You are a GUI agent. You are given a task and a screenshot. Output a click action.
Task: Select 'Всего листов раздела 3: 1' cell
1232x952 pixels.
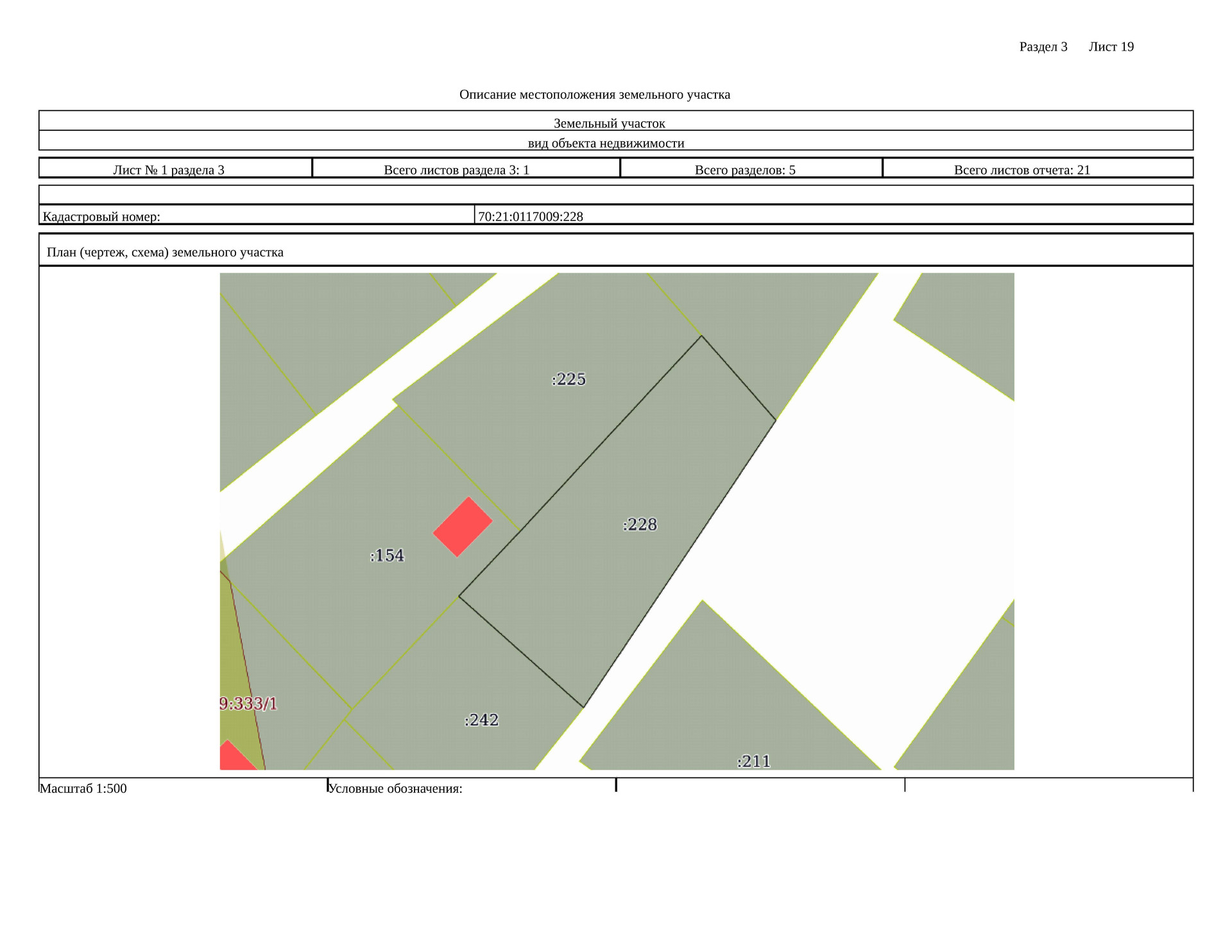(456, 169)
